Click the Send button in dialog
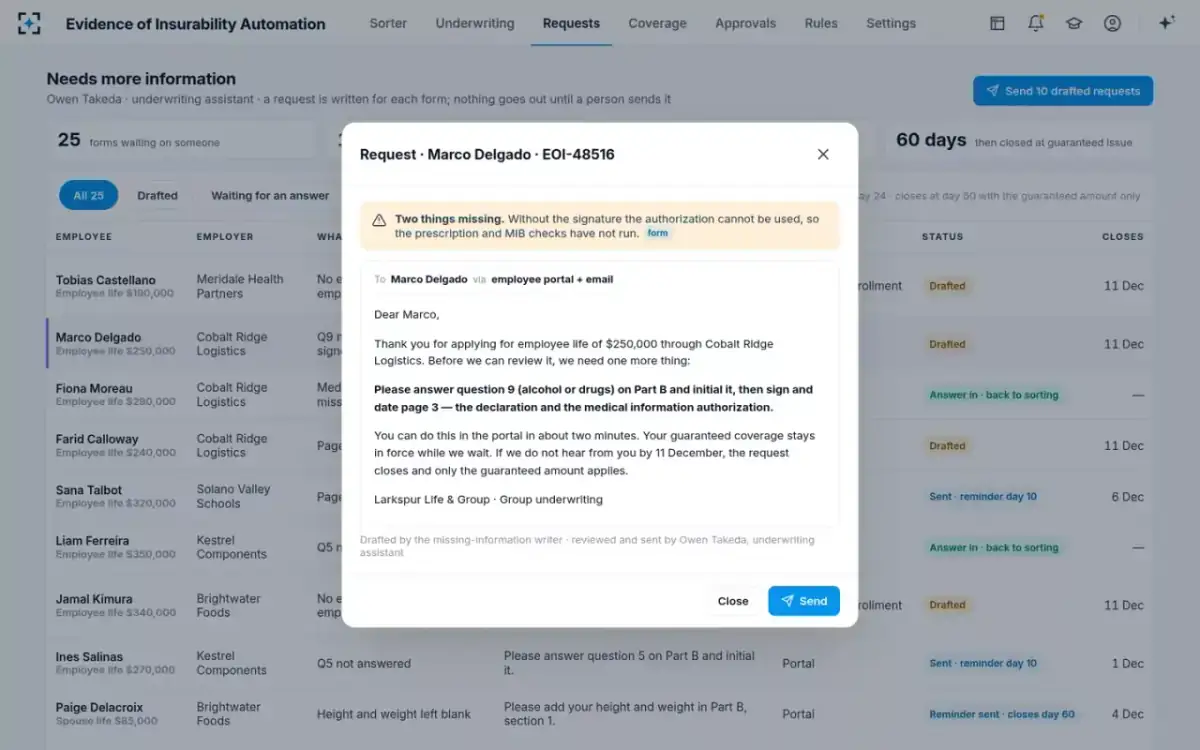The width and height of the screenshot is (1200, 750). tap(804, 601)
